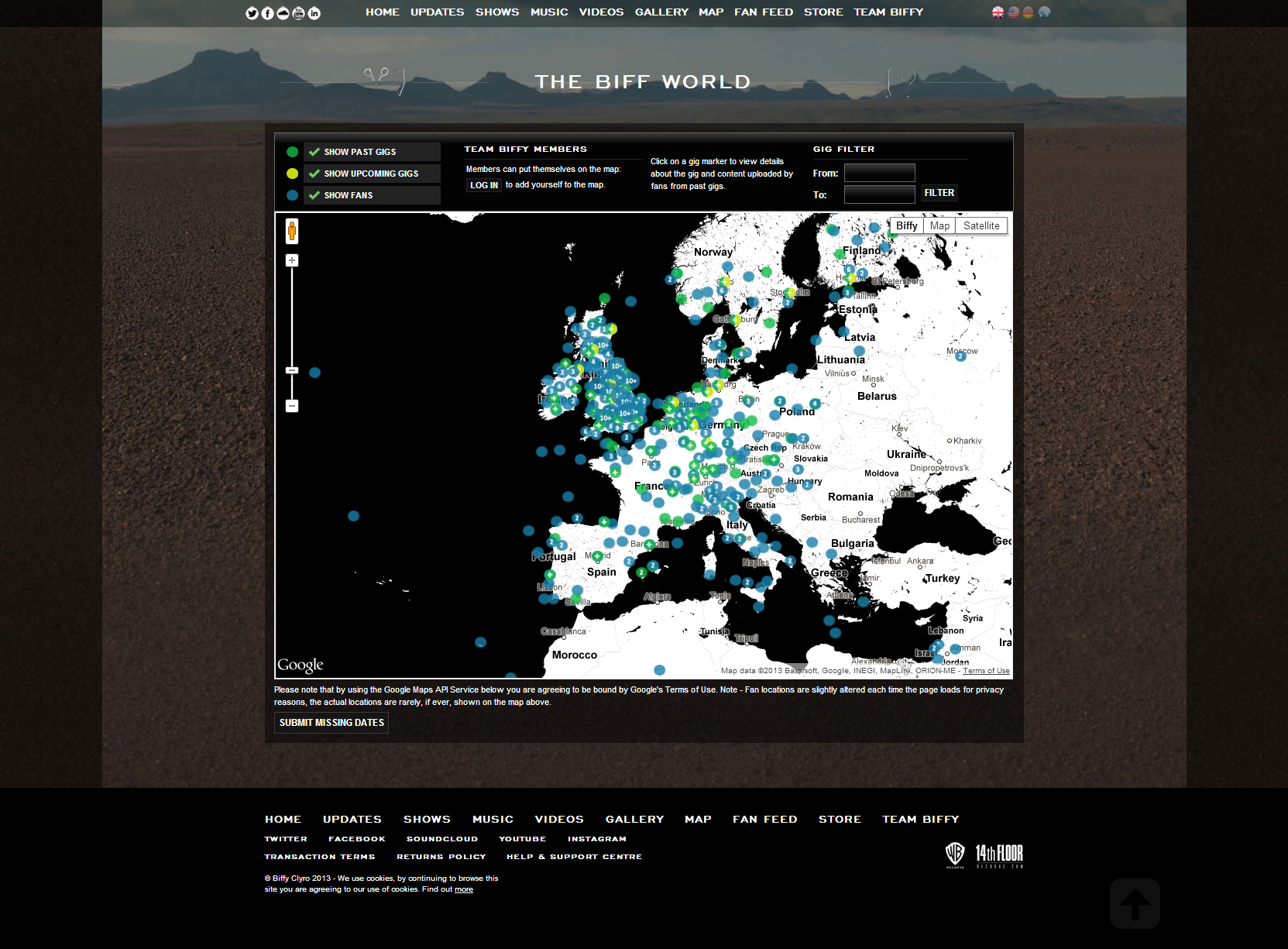Click the fan marker labeled 2 near Moscow
The height and width of the screenshot is (949, 1288).
960,357
